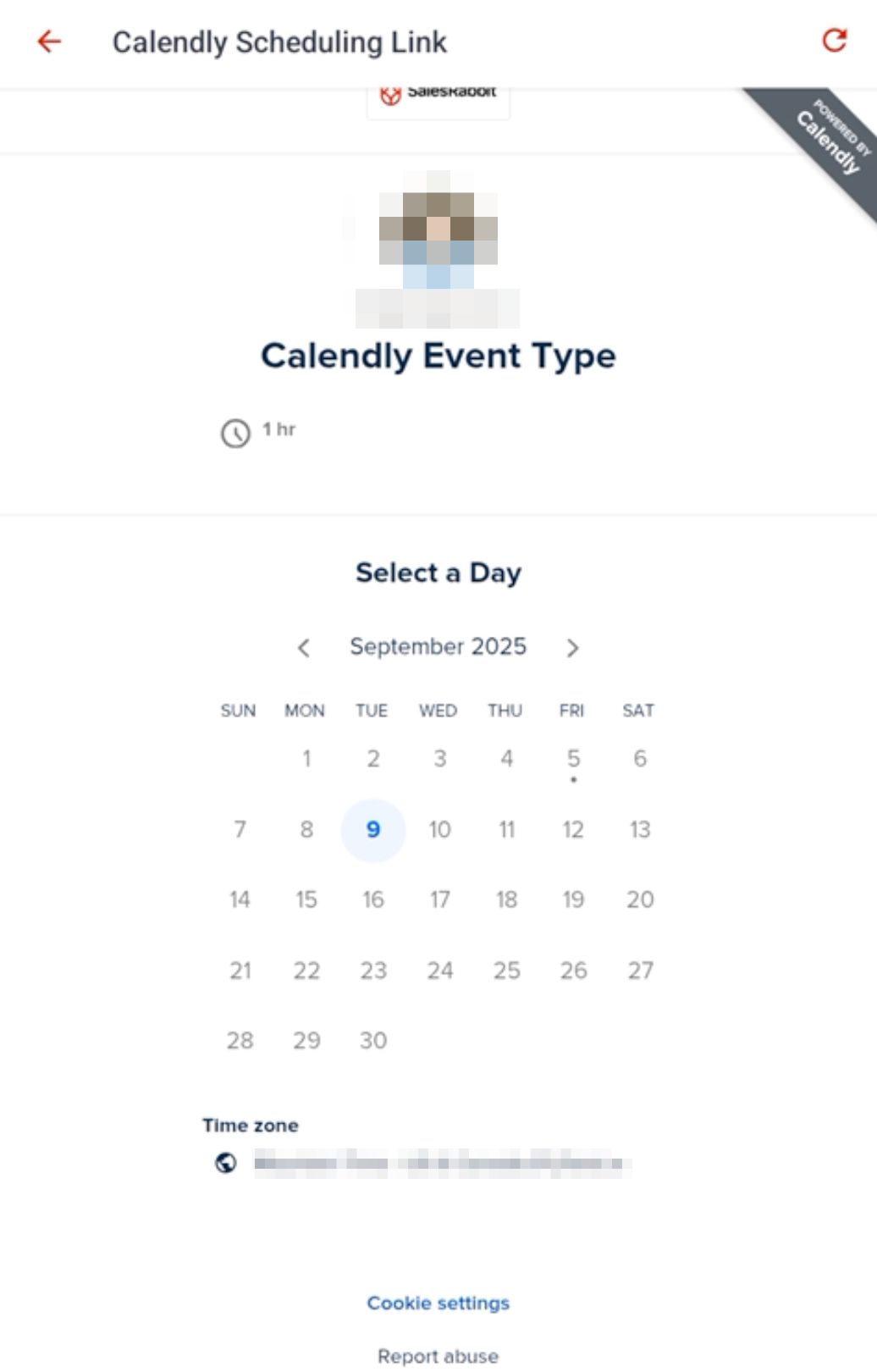Click the pixelated host profile photo
The image size is (877, 1372).
(x=438, y=230)
